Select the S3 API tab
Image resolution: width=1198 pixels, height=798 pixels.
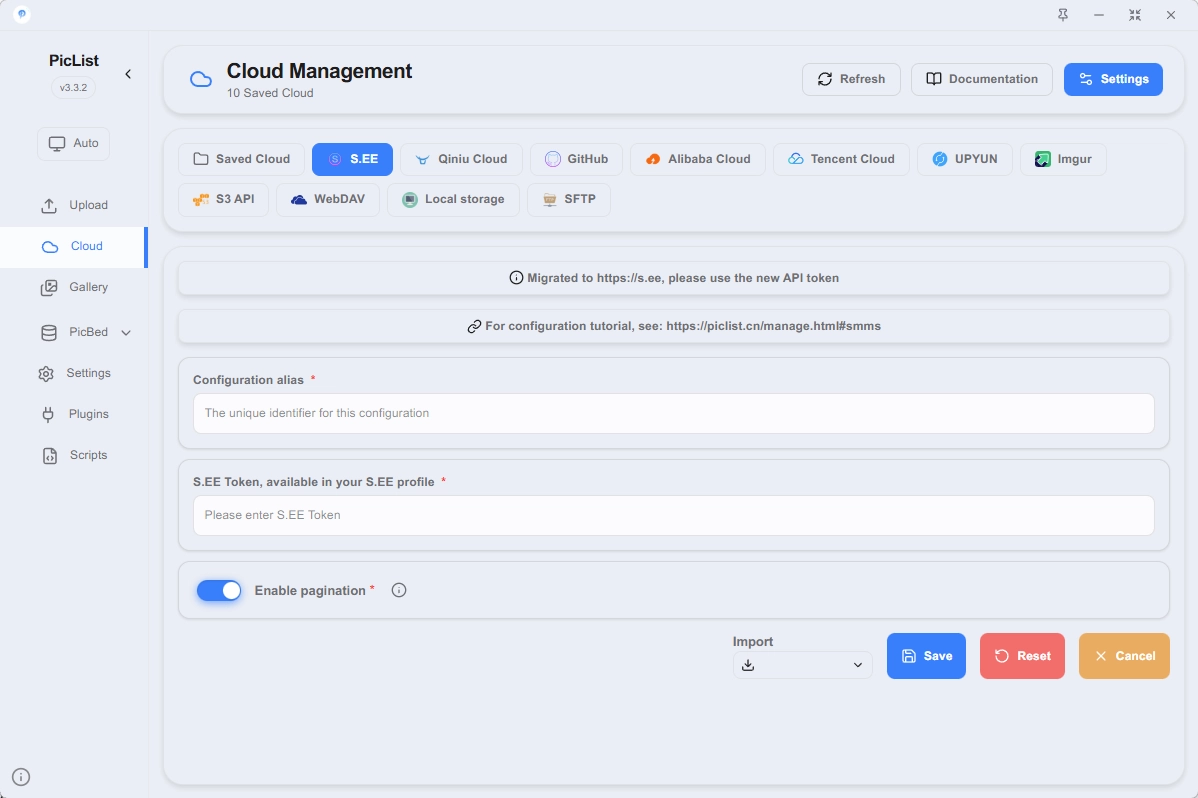pos(224,200)
